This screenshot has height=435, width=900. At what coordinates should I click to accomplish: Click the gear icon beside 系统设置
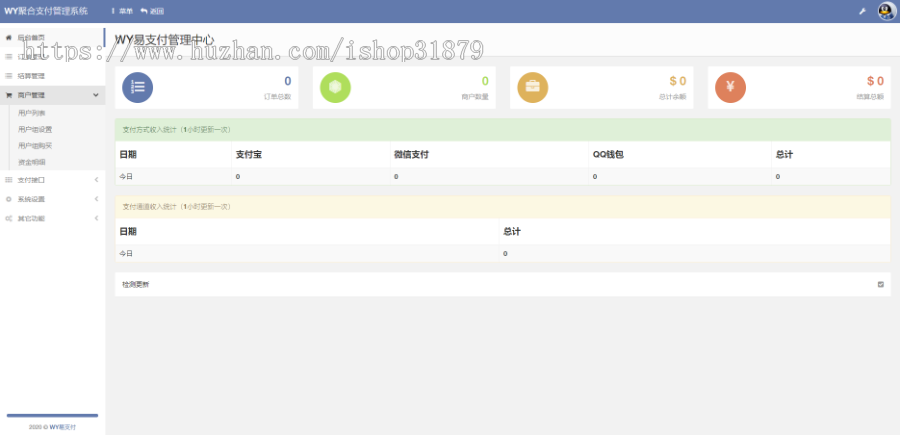(9, 199)
